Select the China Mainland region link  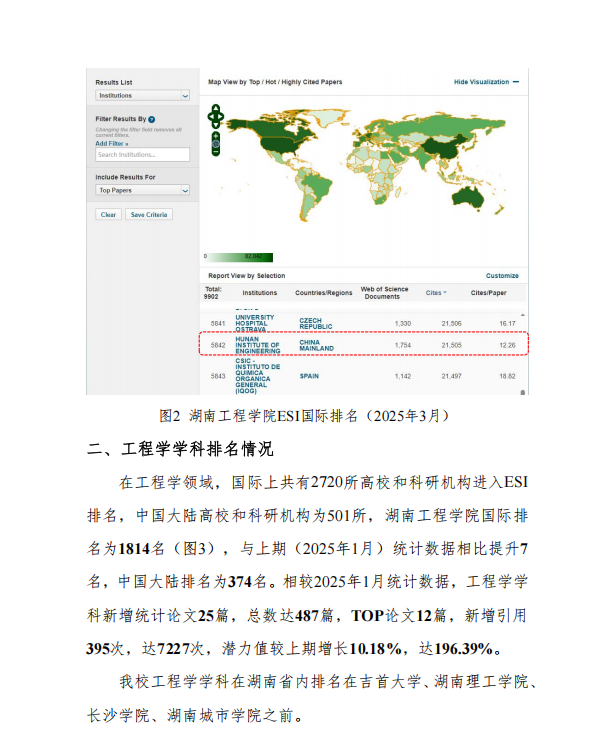[317, 345]
